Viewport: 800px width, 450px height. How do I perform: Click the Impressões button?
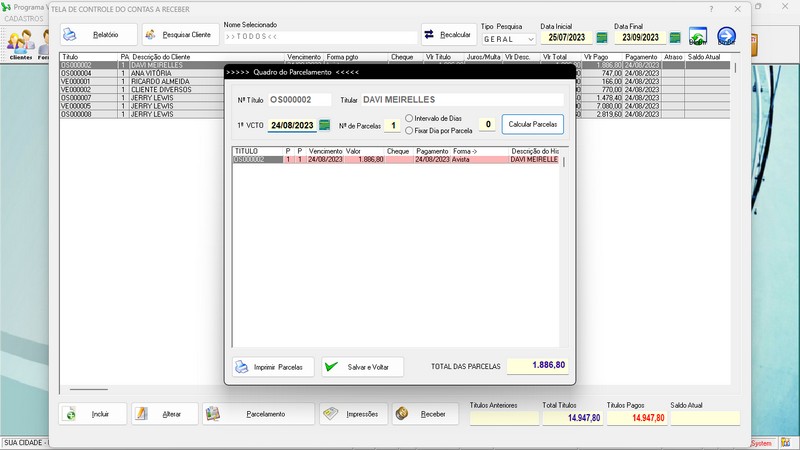[x=354, y=414]
